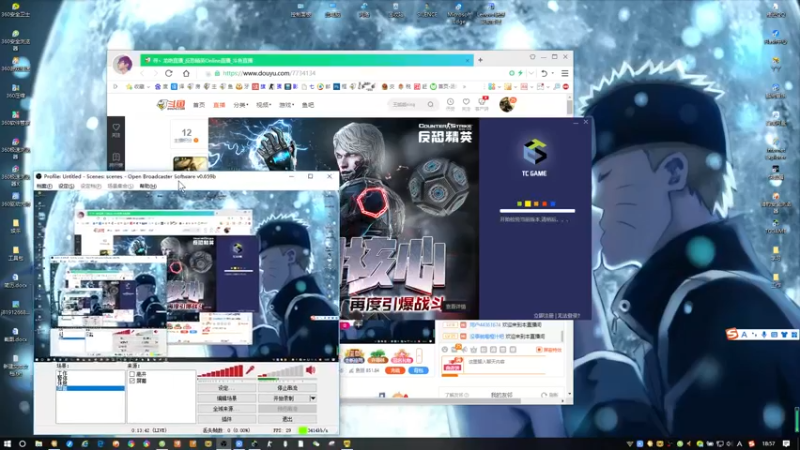The image size is (800, 450).
Task: Click the Sogou input method S icon
Action: (x=732, y=334)
